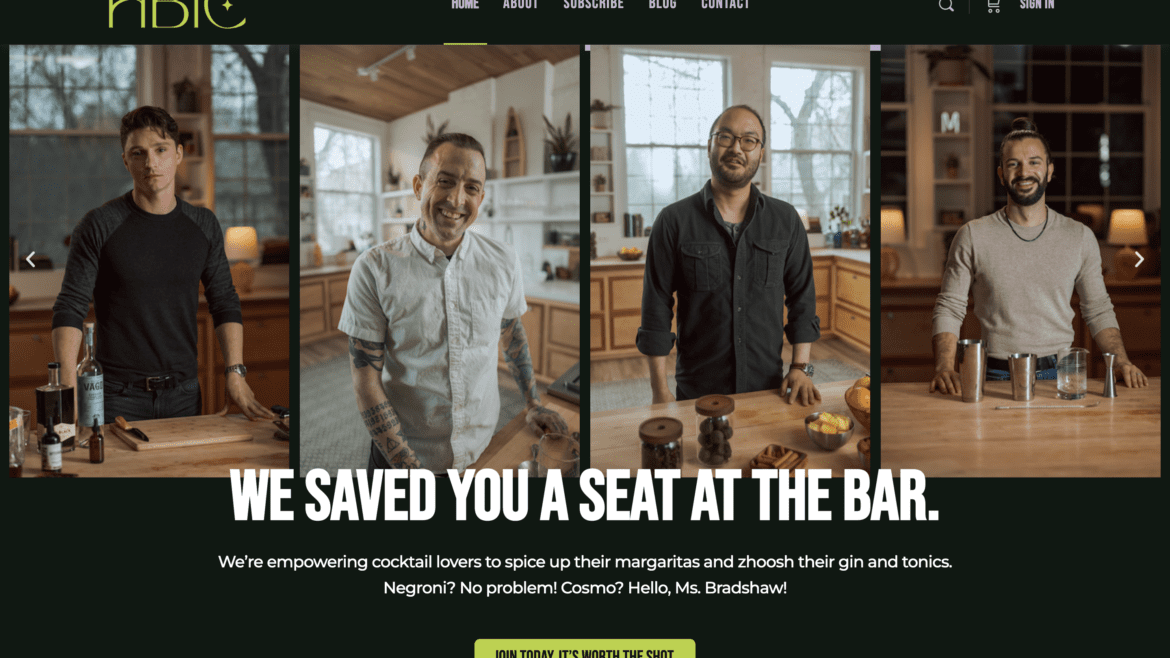Select photo of man wearing glasses

730,260
